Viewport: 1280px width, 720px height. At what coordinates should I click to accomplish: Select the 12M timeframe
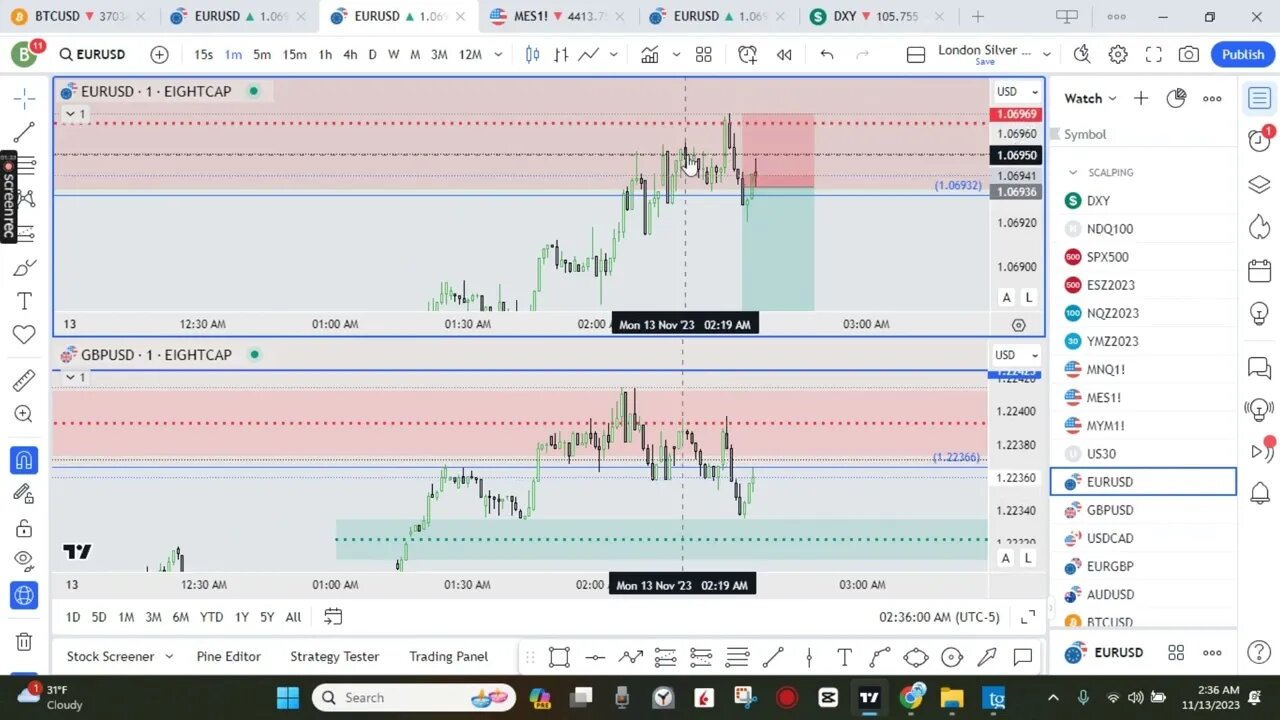470,55
